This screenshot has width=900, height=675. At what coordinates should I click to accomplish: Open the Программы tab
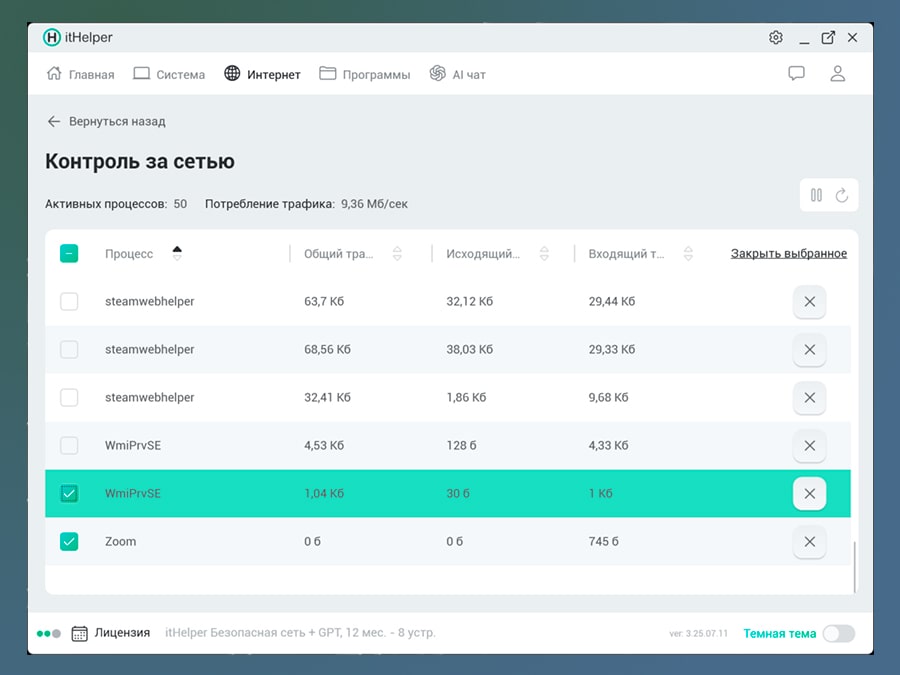tap(365, 75)
